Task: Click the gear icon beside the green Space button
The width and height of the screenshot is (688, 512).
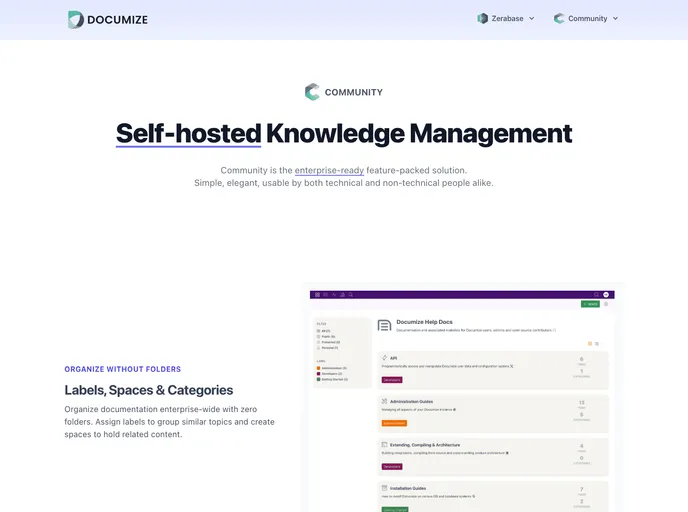Action: pos(606,304)
